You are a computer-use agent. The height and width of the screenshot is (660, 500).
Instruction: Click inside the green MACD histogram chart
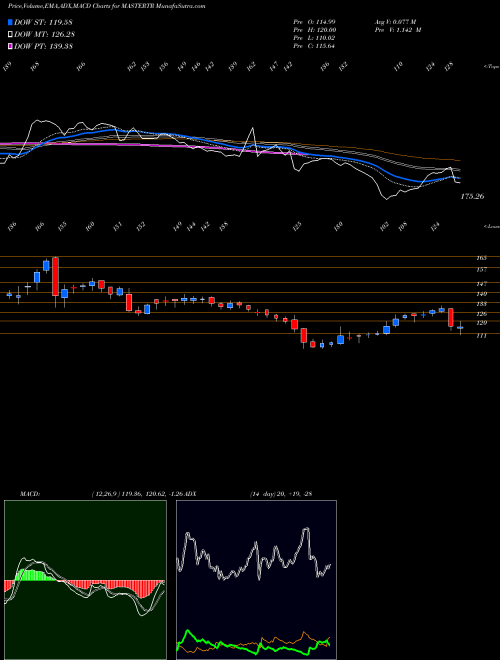(85, 580)
